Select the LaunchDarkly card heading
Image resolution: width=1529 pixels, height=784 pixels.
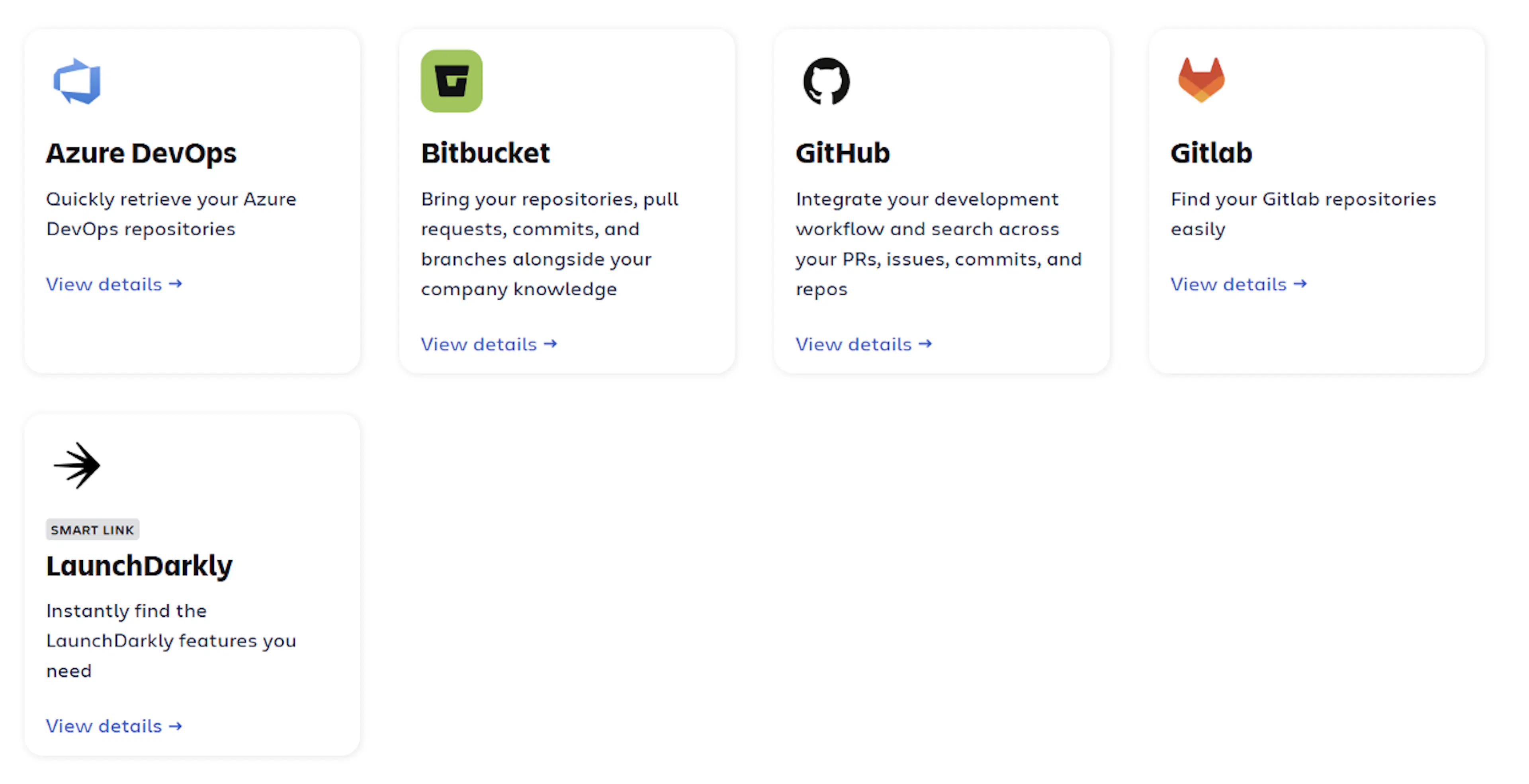(x=139, y=565)
